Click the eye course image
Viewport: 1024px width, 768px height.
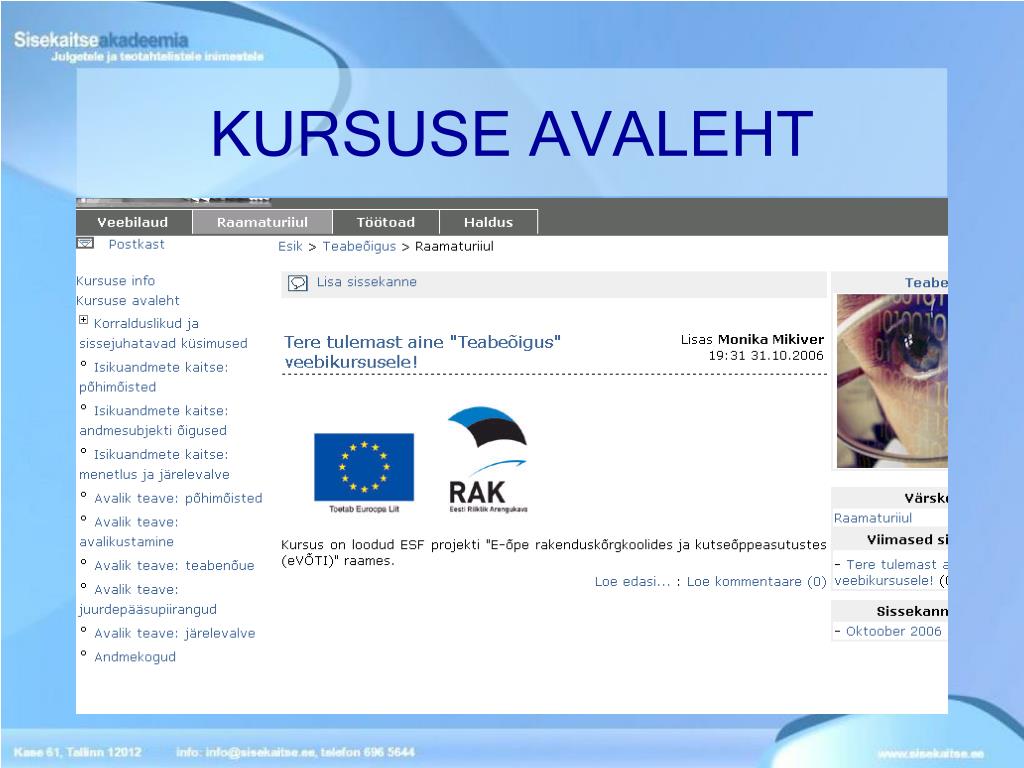click(x=892, y=381)
